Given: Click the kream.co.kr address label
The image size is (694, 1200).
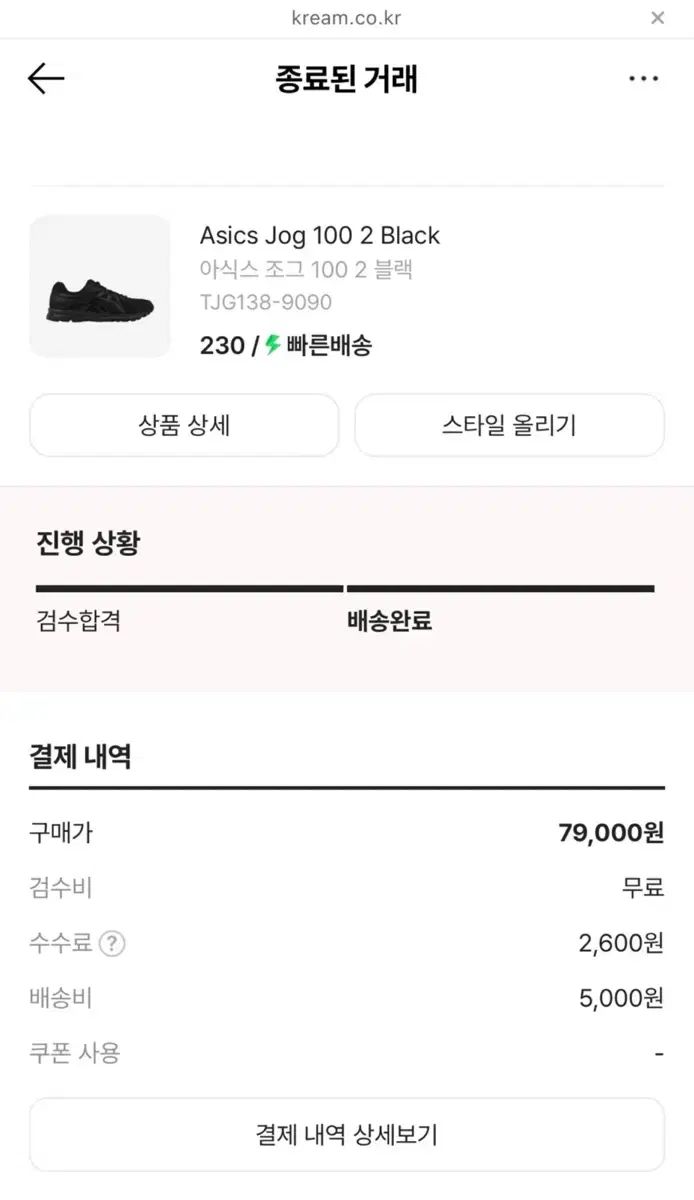Looking at the screenshot, I should (x=347, y=17).
